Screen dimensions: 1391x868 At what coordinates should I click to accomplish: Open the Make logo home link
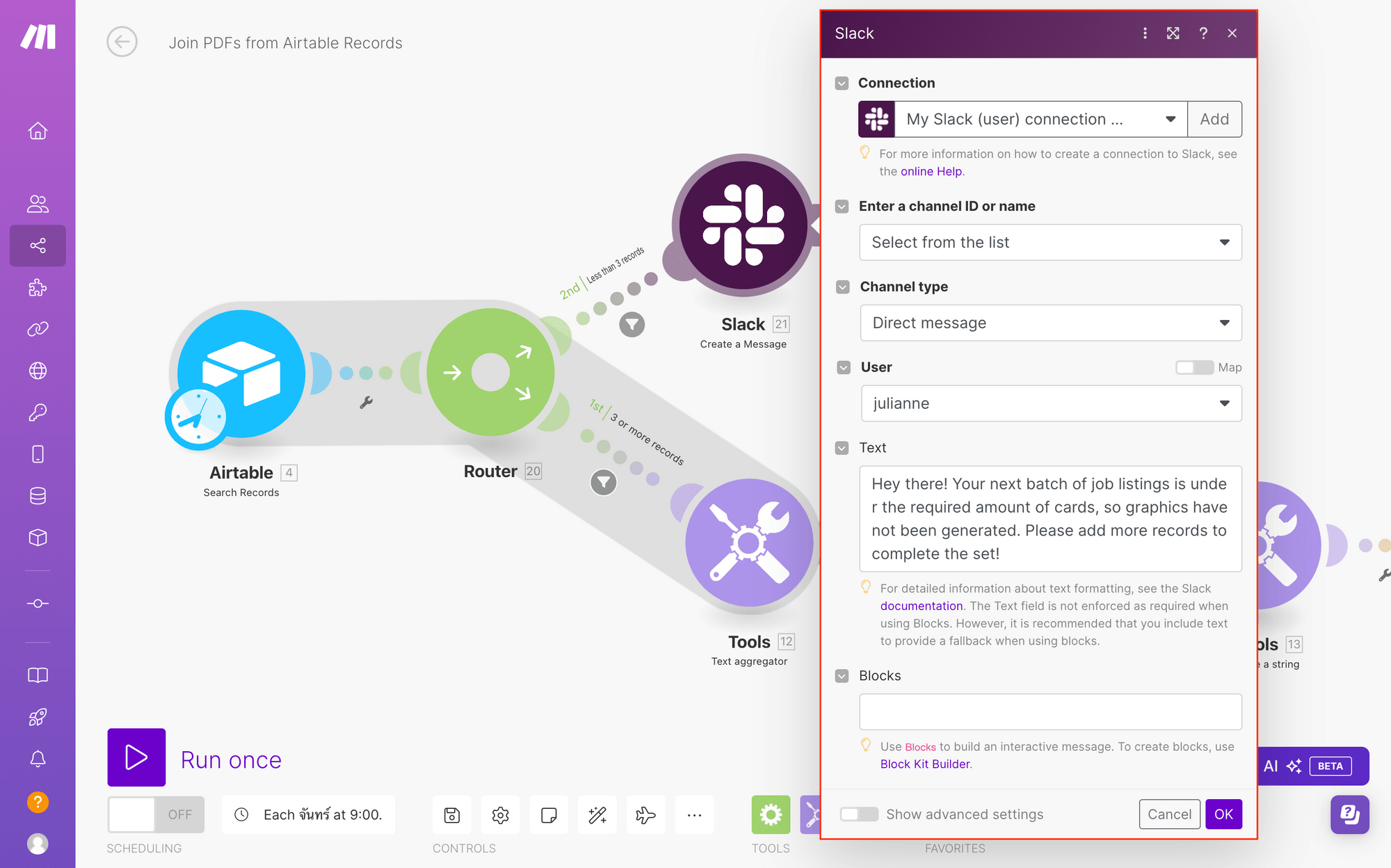(x=38, y=37)
